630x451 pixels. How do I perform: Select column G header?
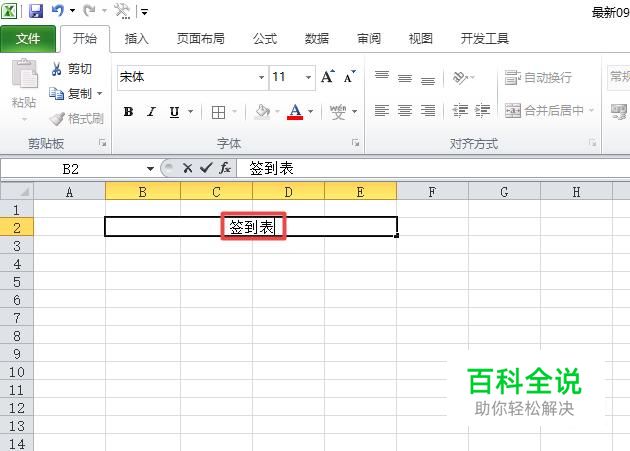tap(504, 191)
